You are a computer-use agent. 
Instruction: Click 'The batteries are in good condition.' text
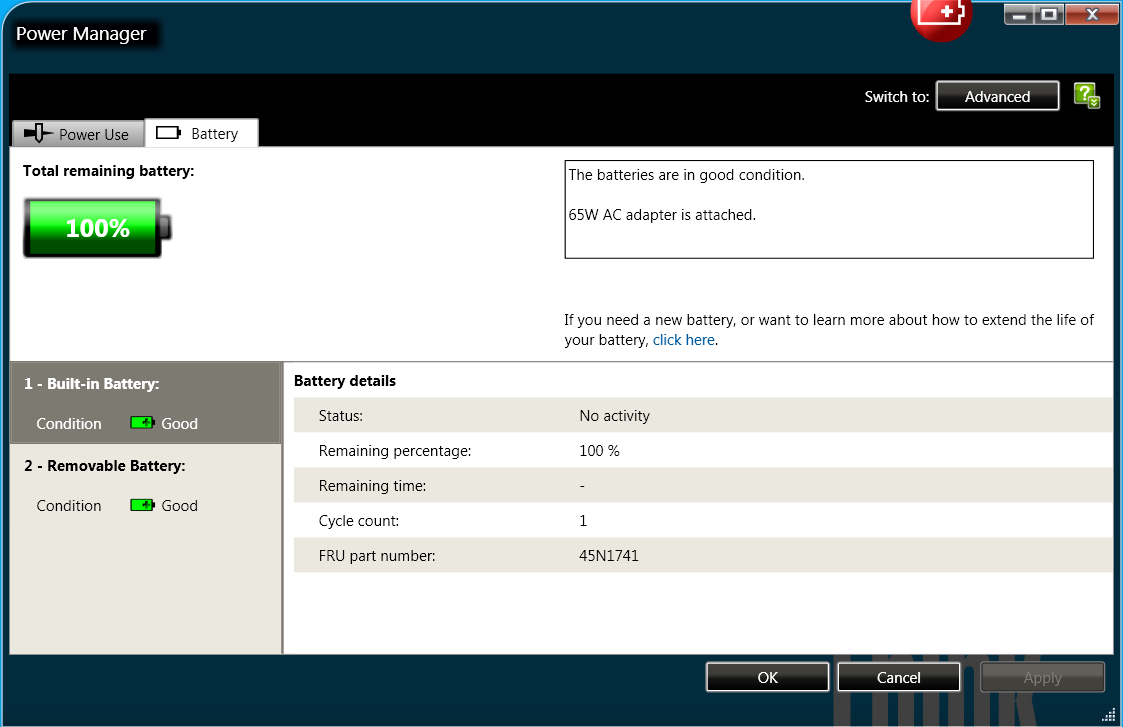pyautogui.click(x=686, y=175)
